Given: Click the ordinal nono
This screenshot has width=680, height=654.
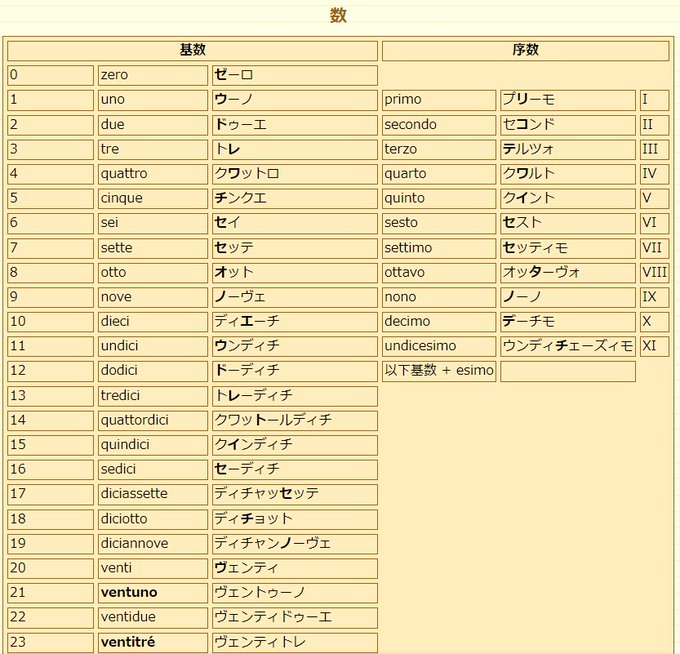Looking at the screenshot, I should pos(400,297).
